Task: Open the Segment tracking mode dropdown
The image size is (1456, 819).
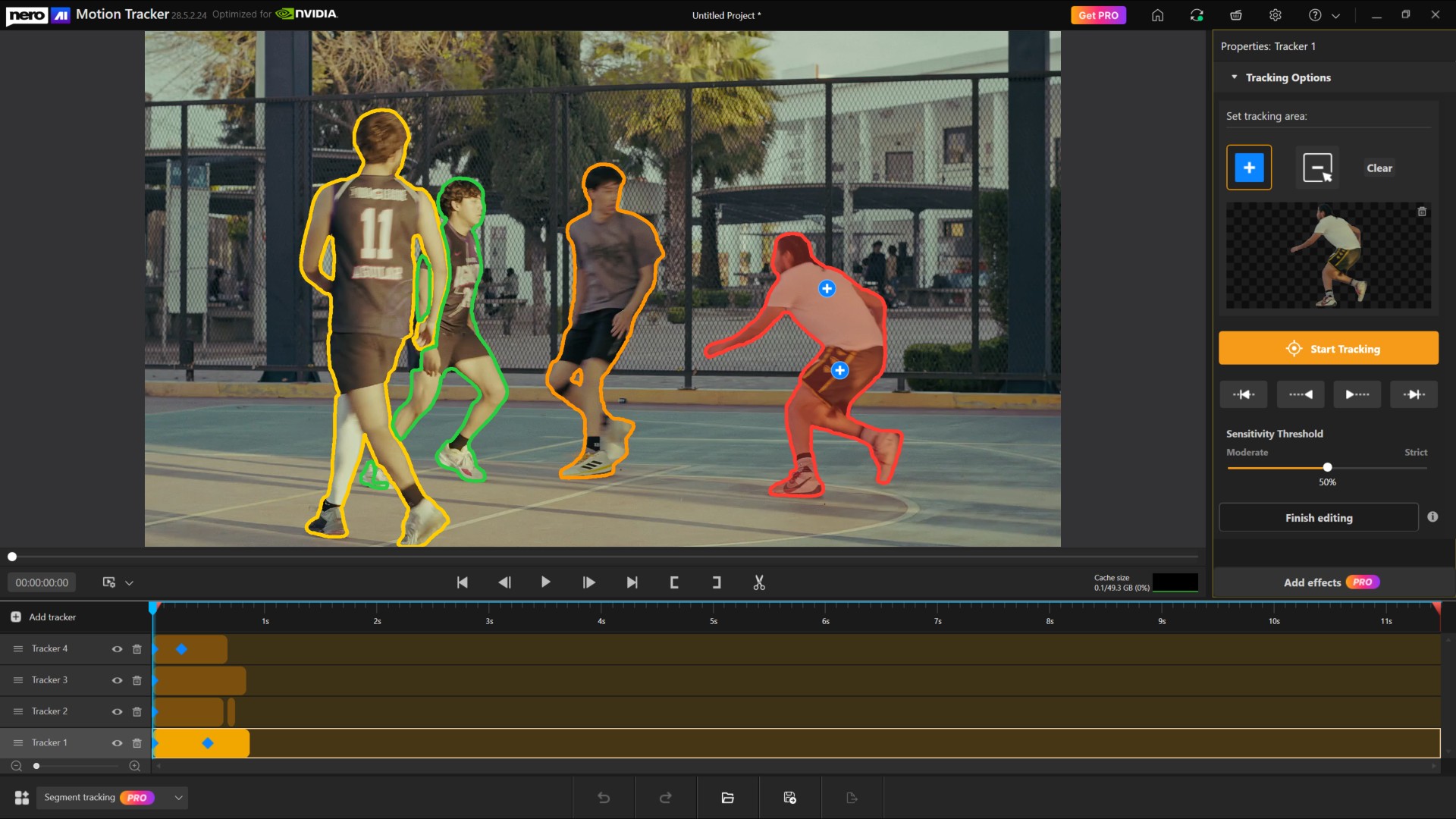Action: [178, 798]
